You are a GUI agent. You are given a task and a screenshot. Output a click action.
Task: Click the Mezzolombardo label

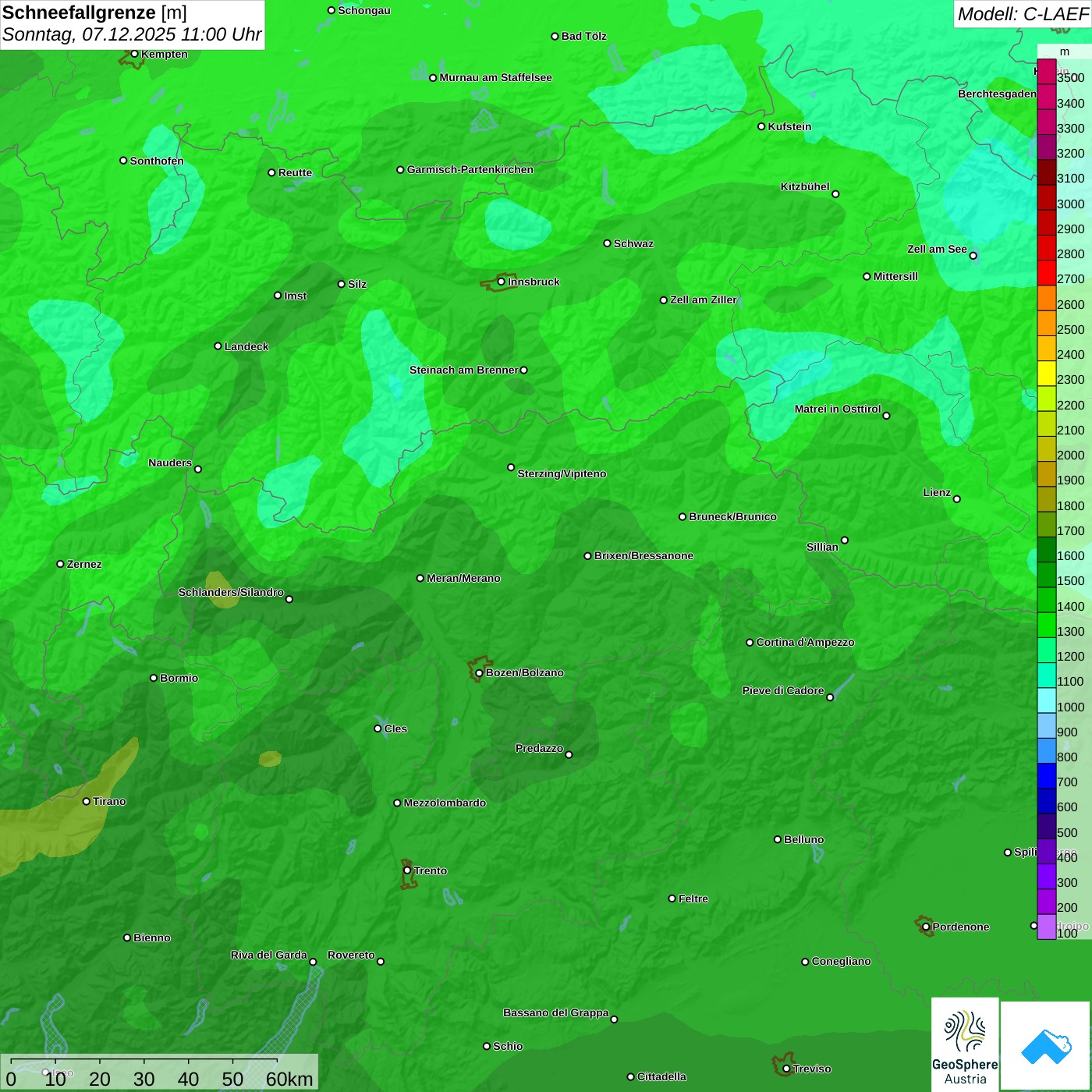pyautogui.click(x=445, y=803)
